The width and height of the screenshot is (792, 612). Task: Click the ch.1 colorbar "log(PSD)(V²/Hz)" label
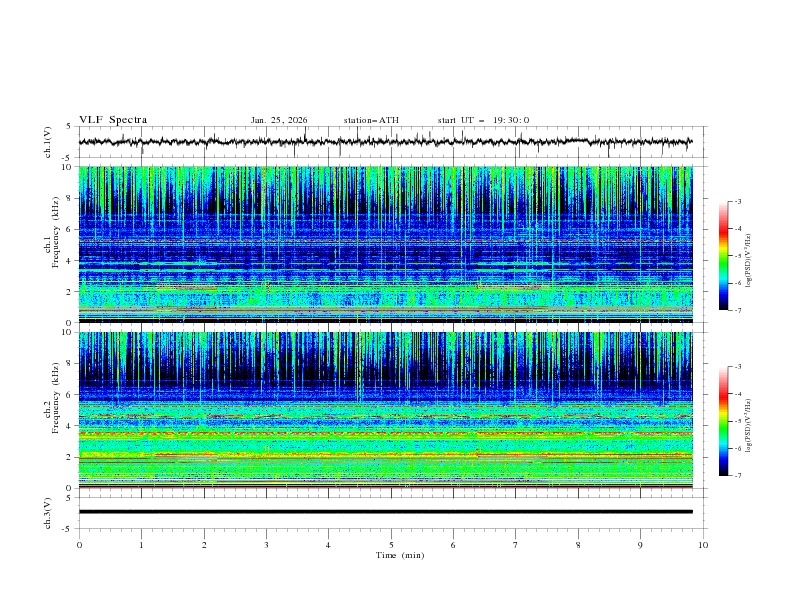pyautogui.click(x=748, y=261)
